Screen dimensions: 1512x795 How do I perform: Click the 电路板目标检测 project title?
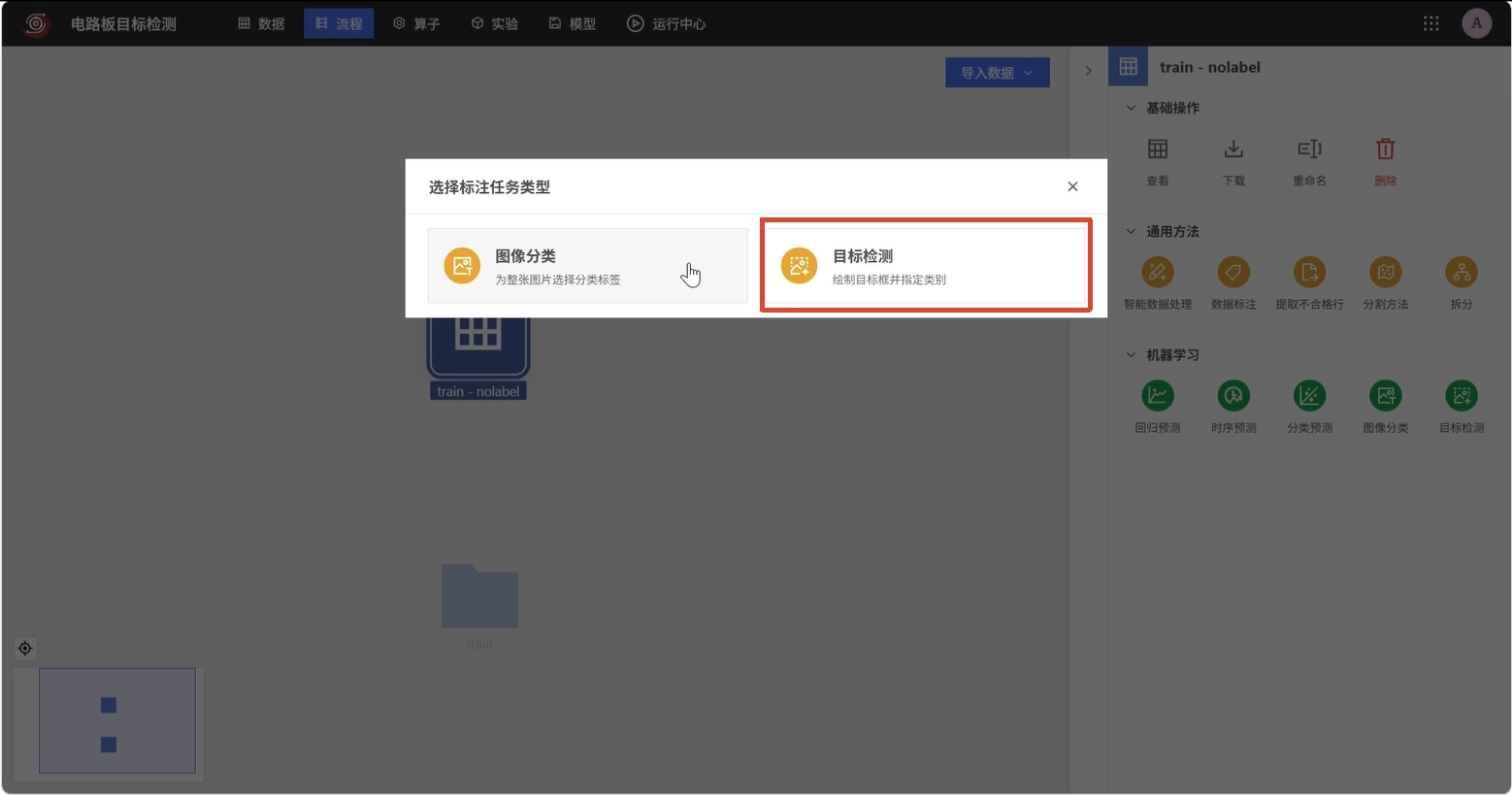pyautogui.click(x=123, y=23)
